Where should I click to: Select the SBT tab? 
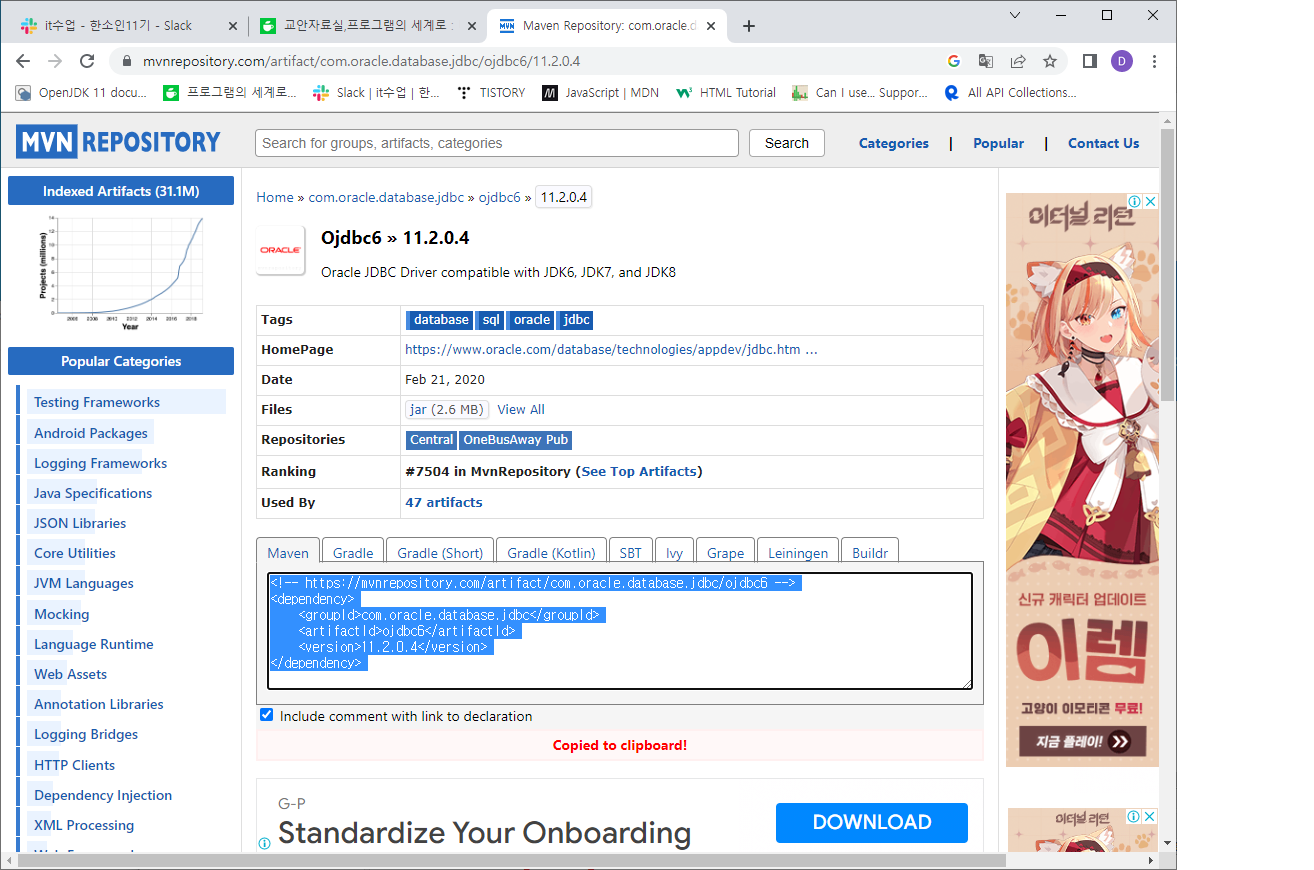click(x=630, y=553)
